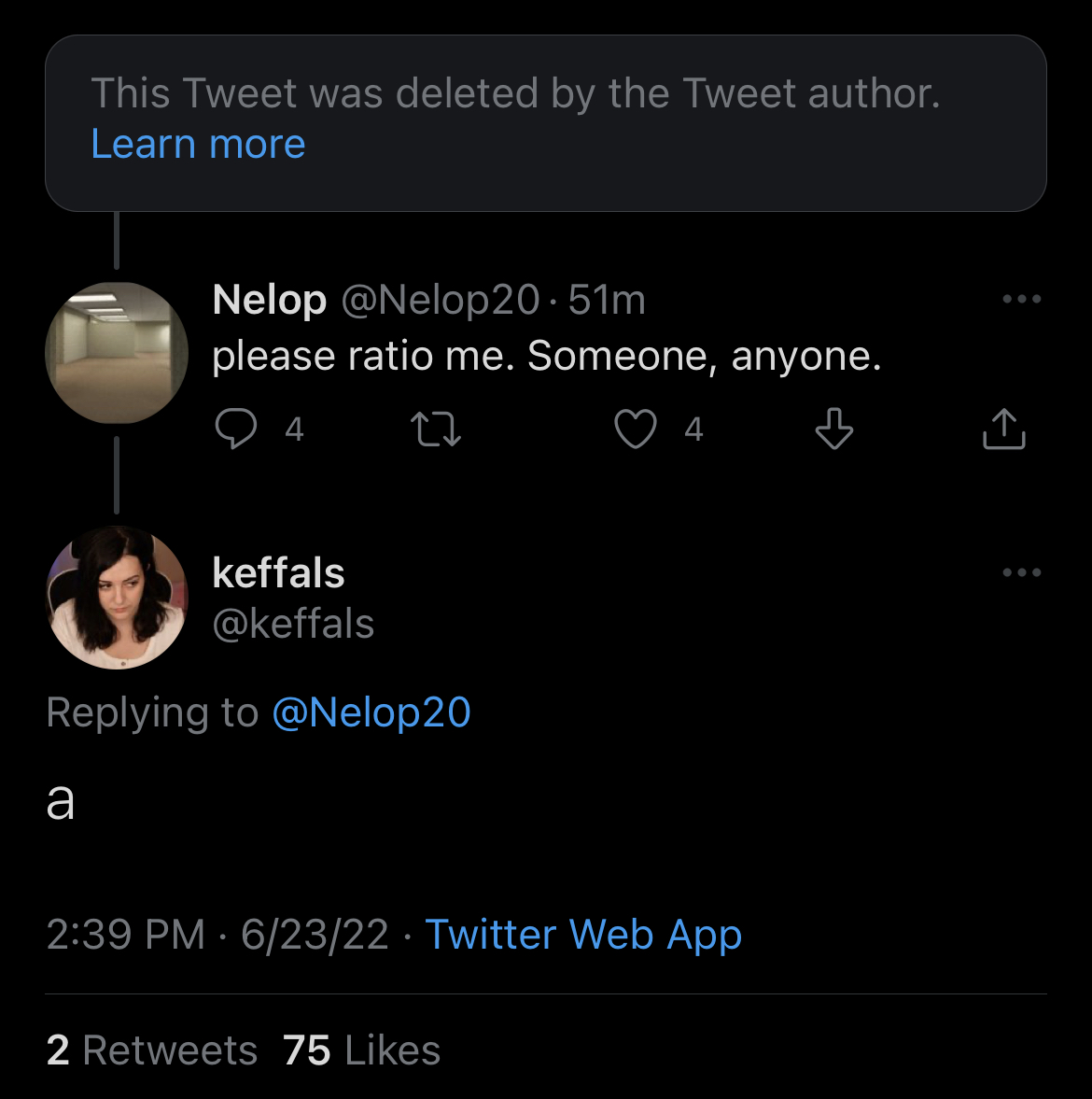Click the reply count 4 on Nelop's tweet
Viewport: 1092px width, 1099px height.
tap(294, 429)
